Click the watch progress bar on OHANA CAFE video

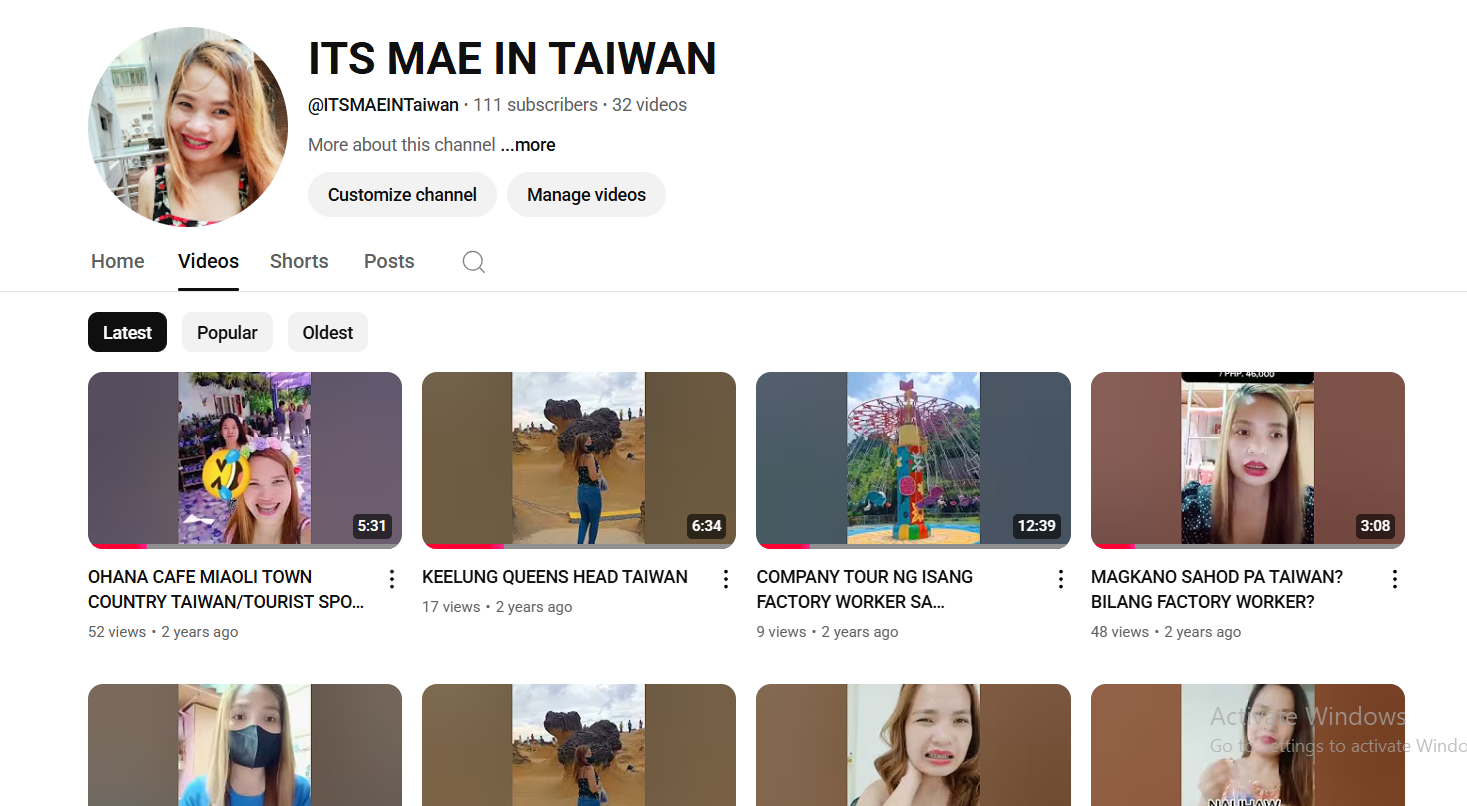point(245,546)
